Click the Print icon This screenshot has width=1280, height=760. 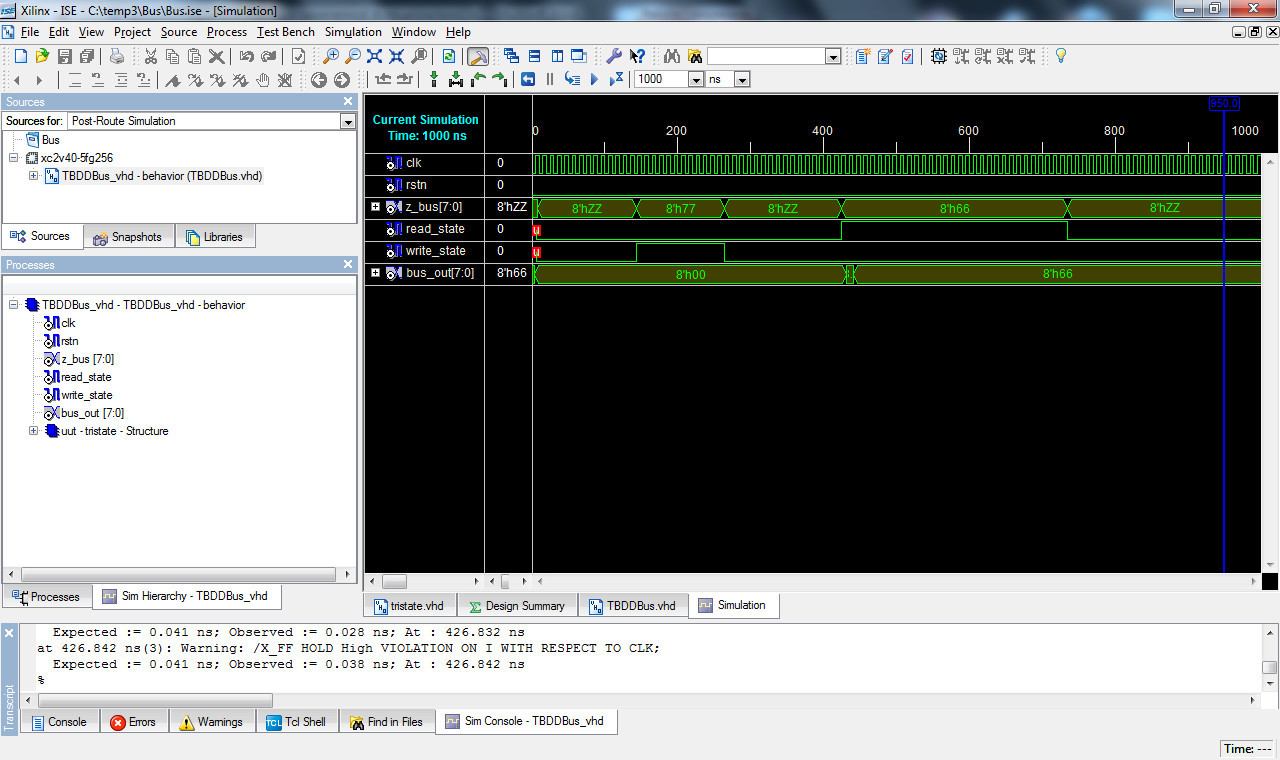(x=117, y=56)
